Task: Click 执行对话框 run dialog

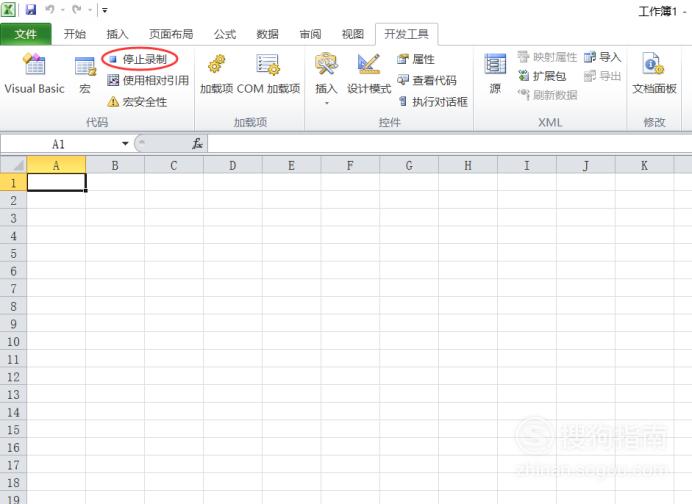Action: click(433, 102)
